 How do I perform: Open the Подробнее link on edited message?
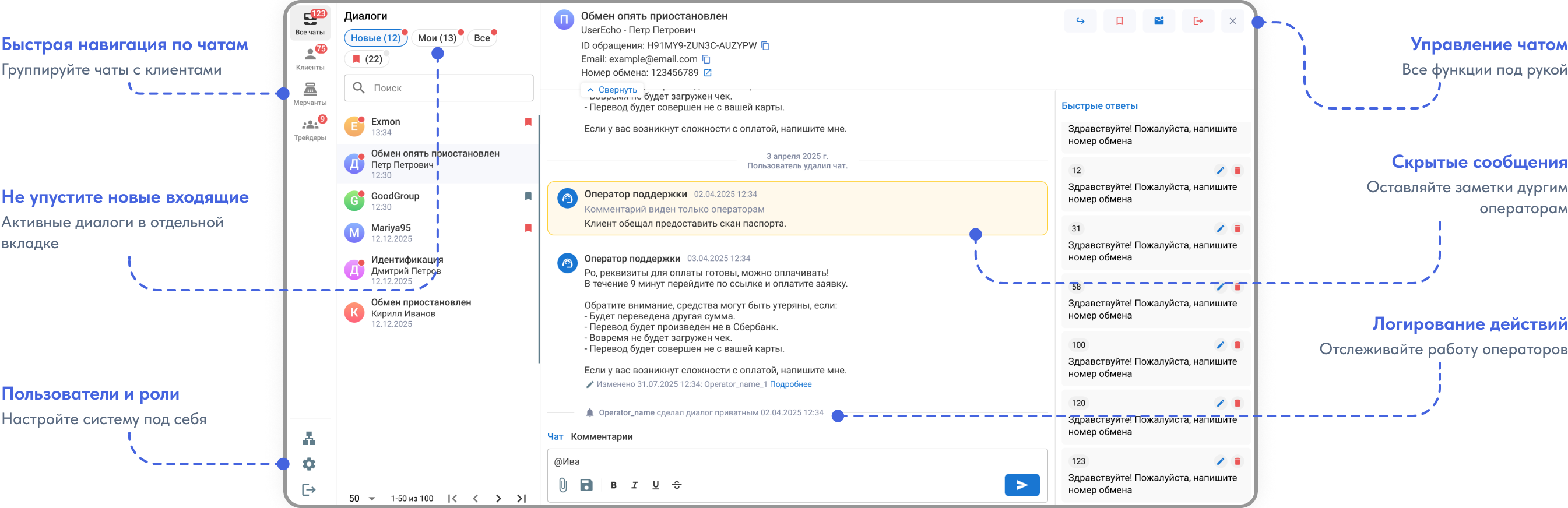point(790,384)
